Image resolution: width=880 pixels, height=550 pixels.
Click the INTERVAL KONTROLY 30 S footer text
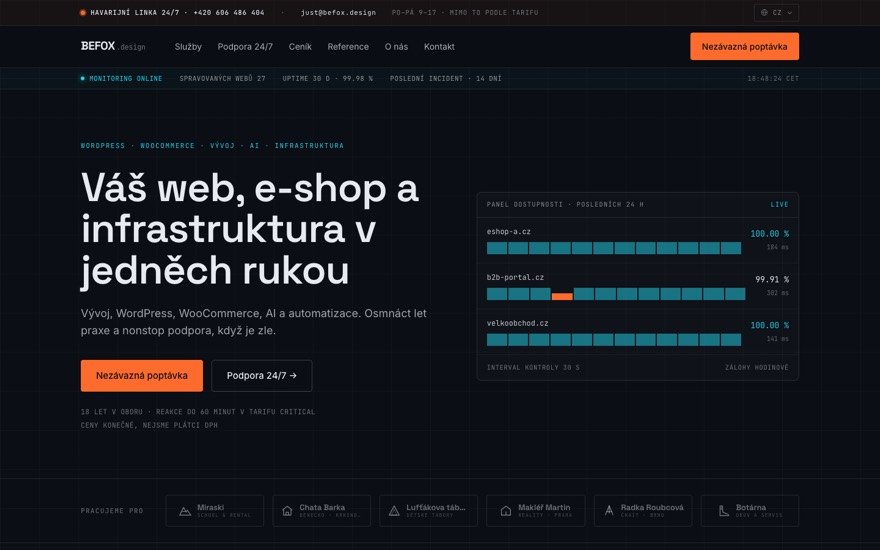click(x=533, y=368)
